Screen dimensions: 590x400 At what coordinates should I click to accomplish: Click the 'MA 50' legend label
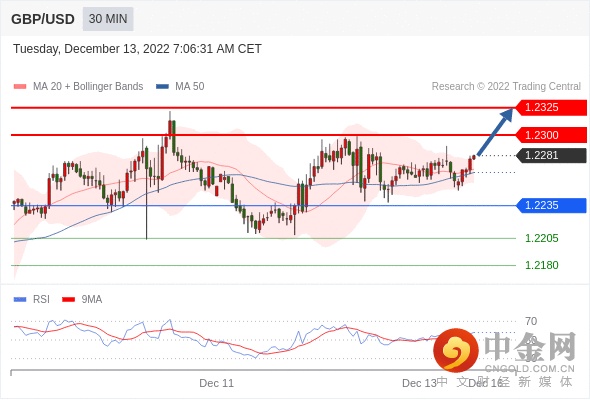coord(190,87)
